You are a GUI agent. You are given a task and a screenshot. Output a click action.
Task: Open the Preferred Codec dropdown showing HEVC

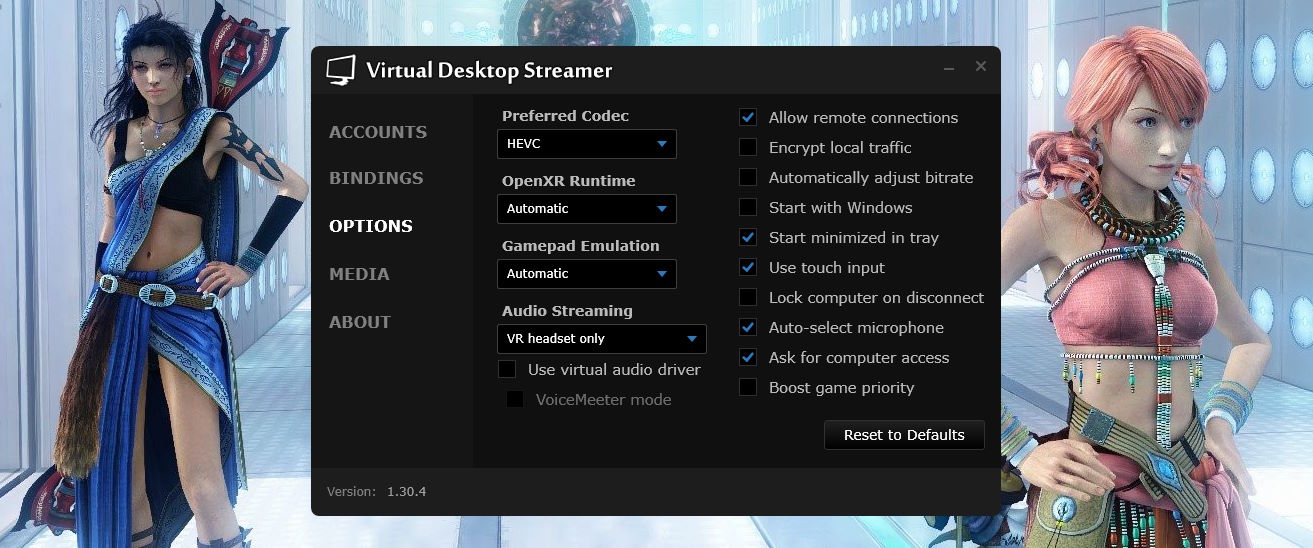tap(587, 144)
